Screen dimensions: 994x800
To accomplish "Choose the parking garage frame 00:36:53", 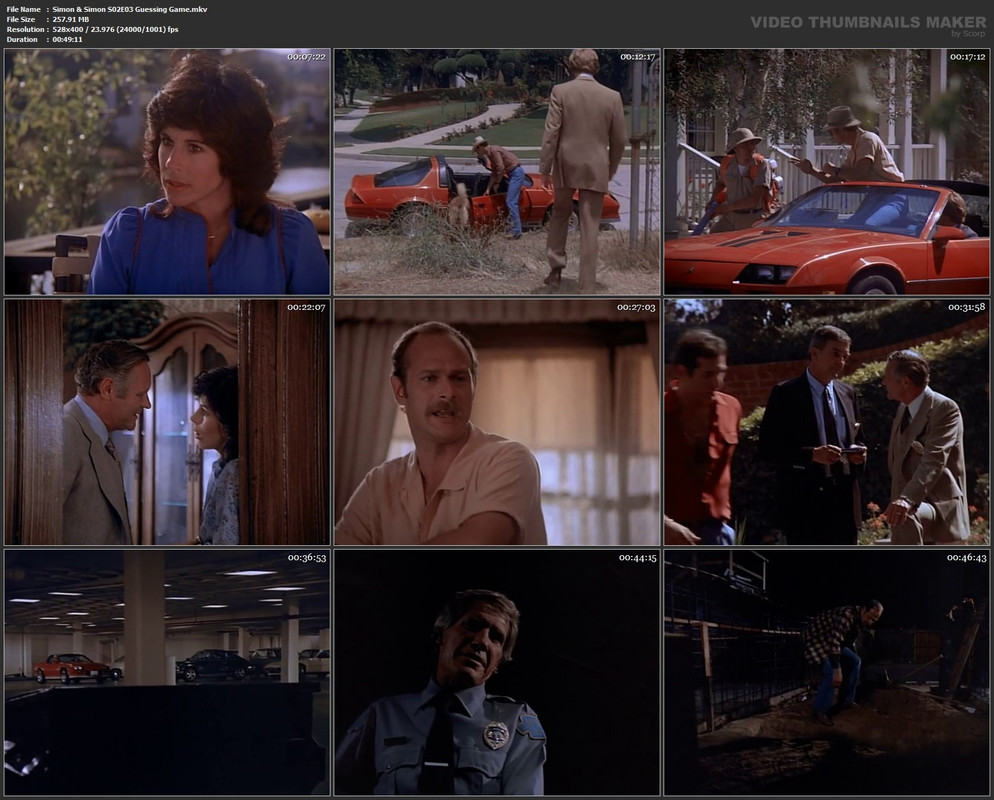I will tap(167, 673).
